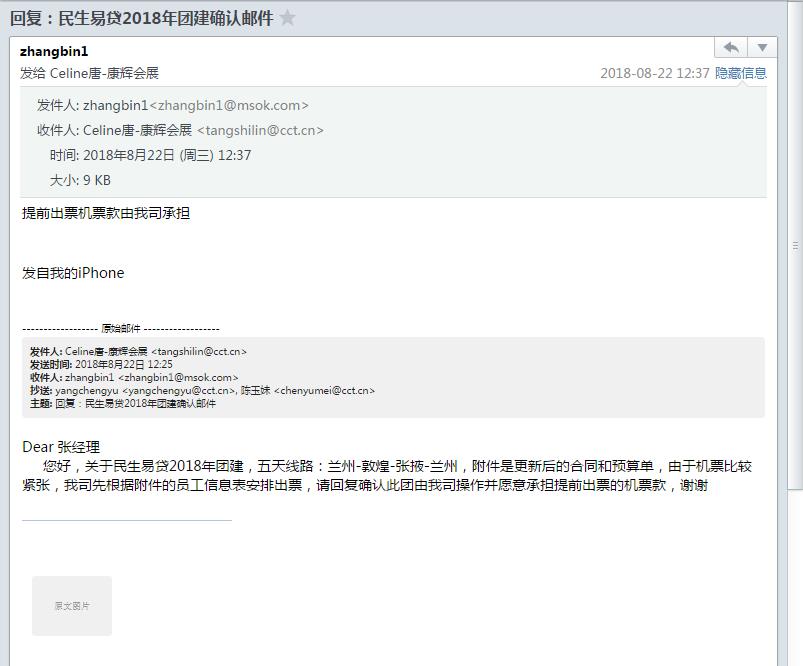Screen dimensions: 803x666
Task: Click the 隐藏信息 link
Action: click(741, 73)
